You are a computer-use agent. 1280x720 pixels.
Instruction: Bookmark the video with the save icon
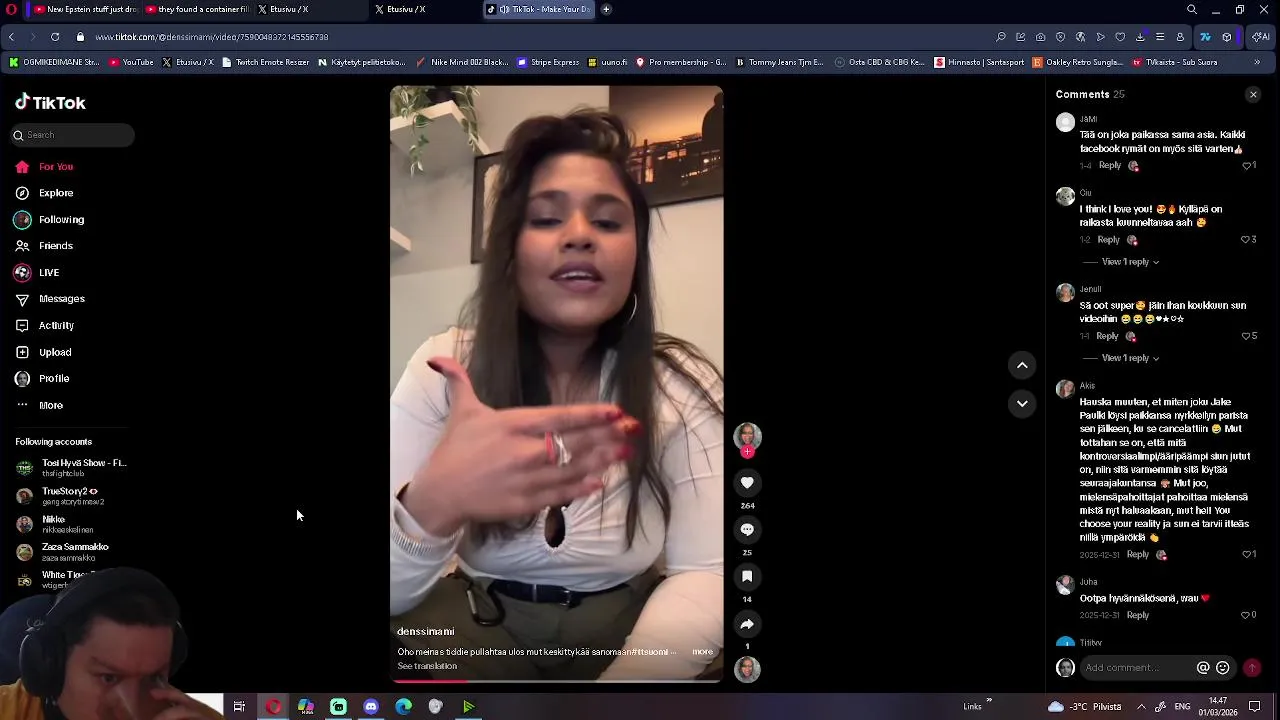747,577
